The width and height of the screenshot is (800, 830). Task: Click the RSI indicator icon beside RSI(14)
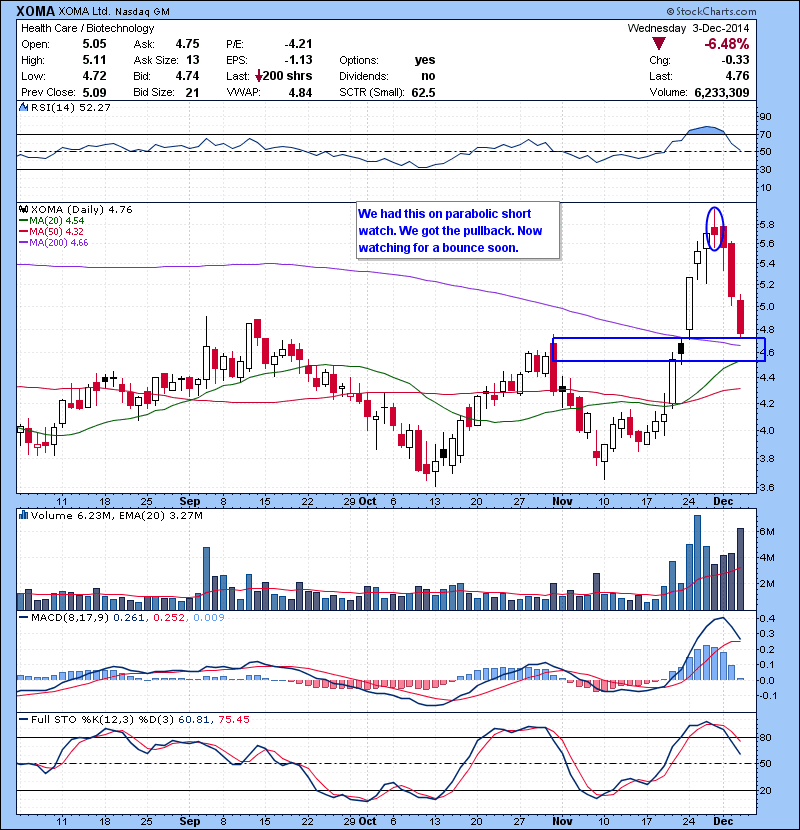(23, 107)
